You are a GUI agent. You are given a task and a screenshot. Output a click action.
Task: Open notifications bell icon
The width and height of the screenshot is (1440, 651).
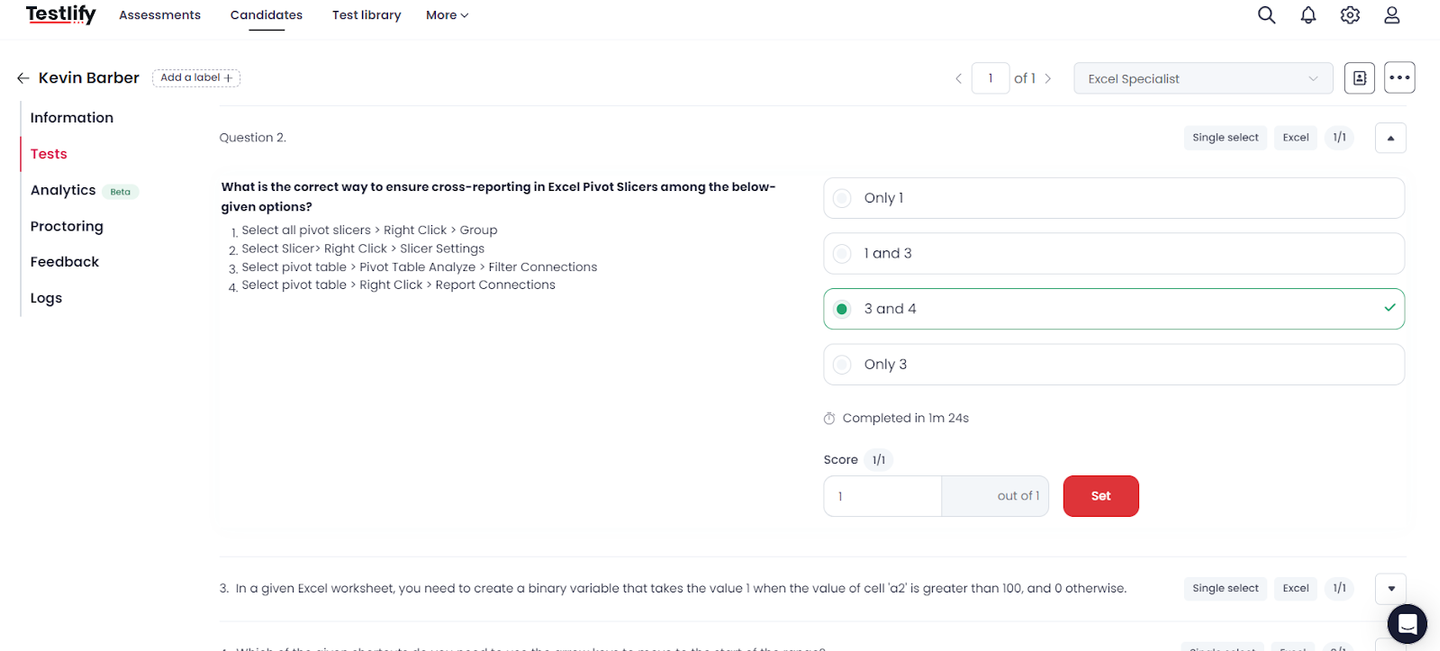coord(1308,15)
